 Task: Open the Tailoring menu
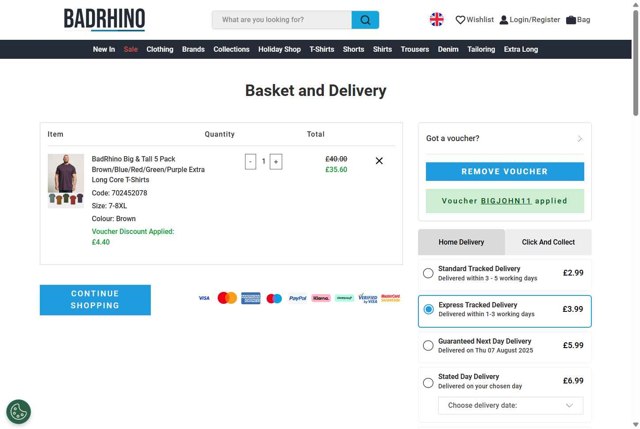tap(481, 49)
